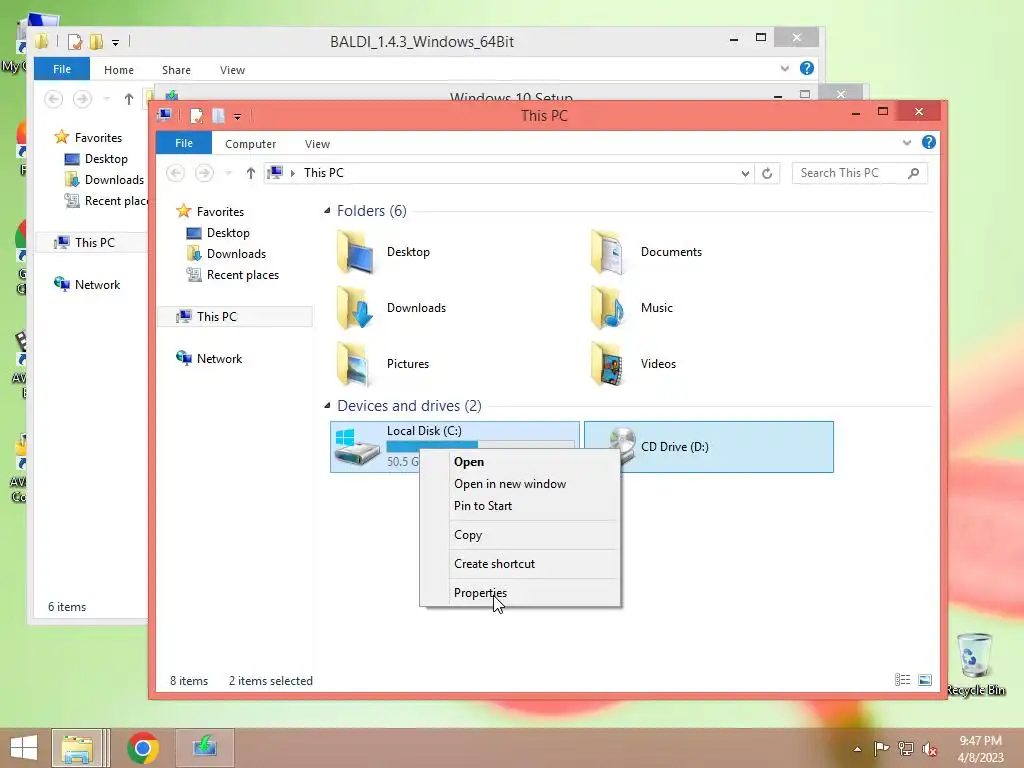Viewport: 1024px width, 768px height.
Task: Open Windows Start button
Action: coord(24,748)
